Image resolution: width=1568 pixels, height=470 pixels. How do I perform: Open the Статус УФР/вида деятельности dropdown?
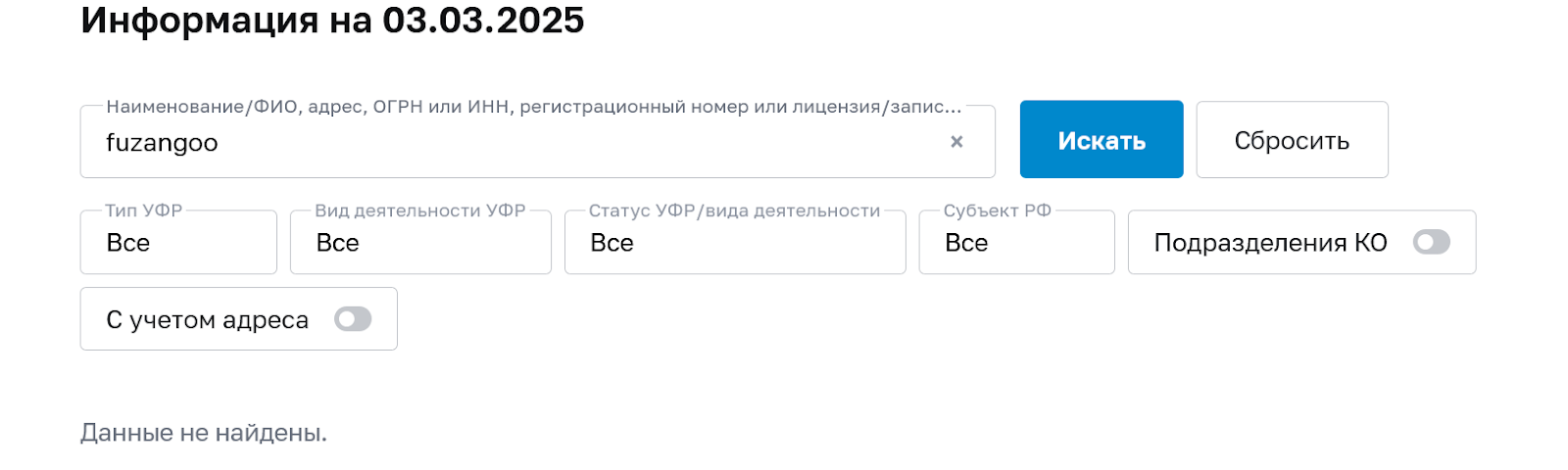click(734, 243)
